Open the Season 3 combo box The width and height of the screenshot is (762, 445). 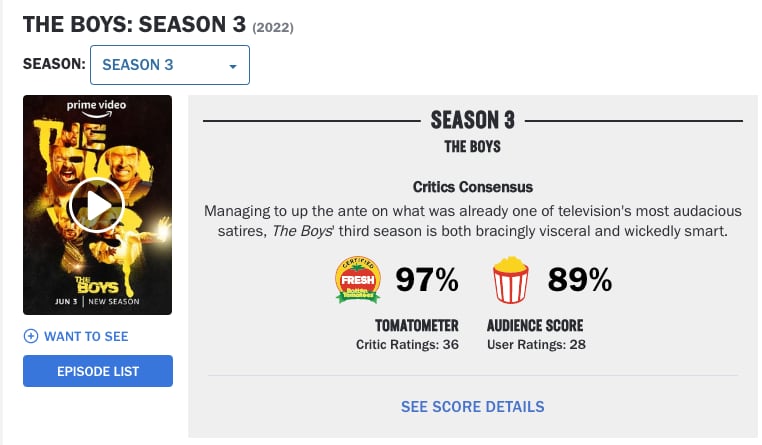click(169, 65)
